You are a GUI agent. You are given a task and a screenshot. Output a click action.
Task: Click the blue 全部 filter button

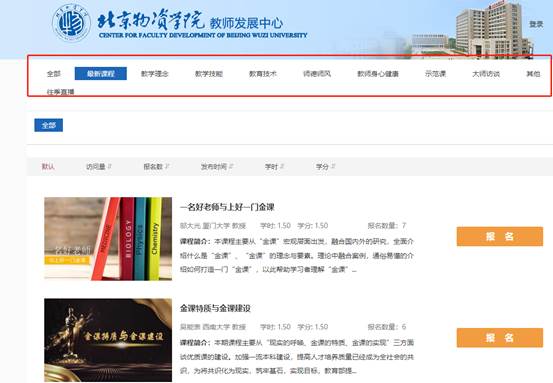coord(49,125)
